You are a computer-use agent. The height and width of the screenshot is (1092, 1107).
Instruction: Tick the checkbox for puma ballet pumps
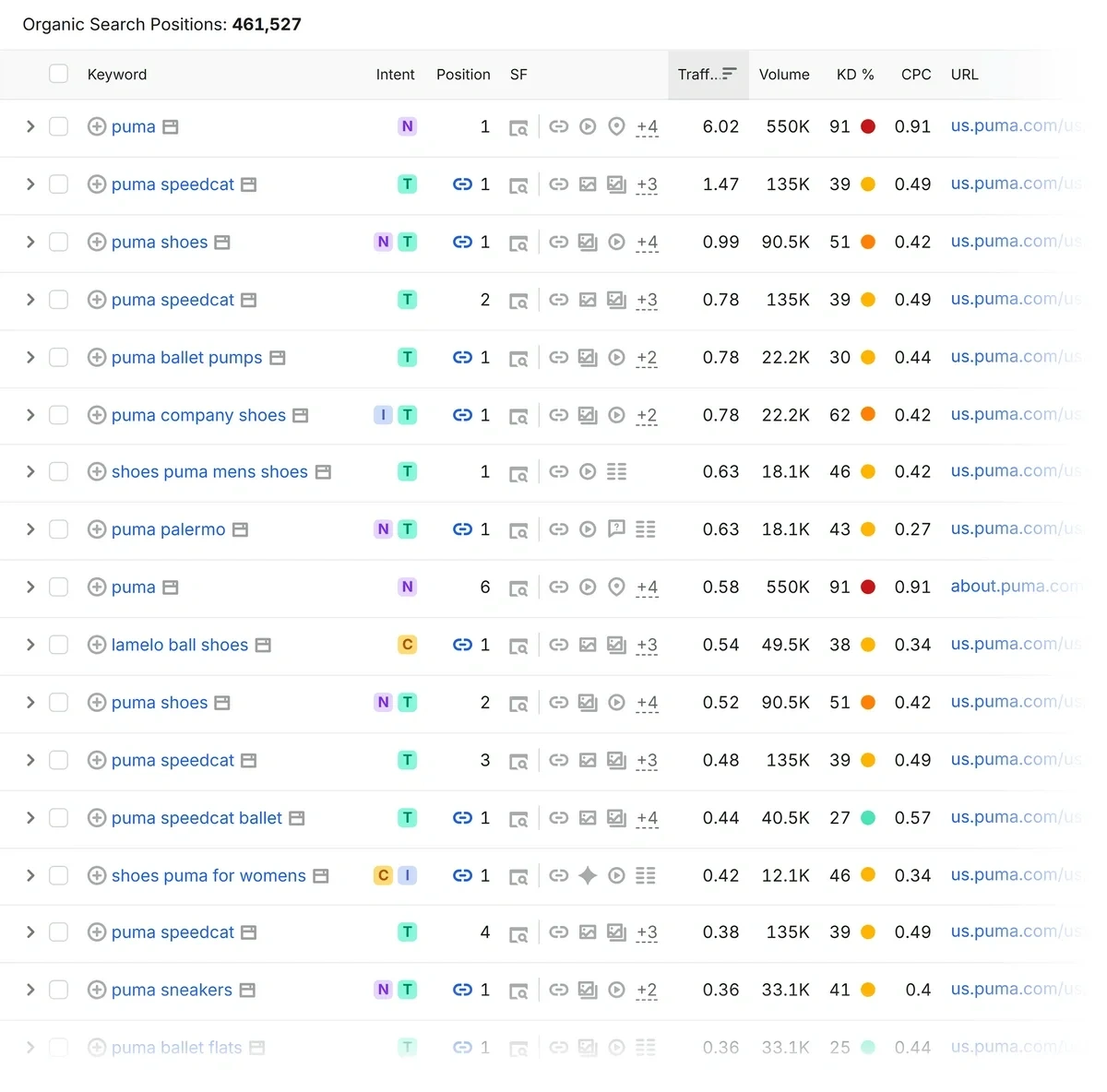click(59, 357)
